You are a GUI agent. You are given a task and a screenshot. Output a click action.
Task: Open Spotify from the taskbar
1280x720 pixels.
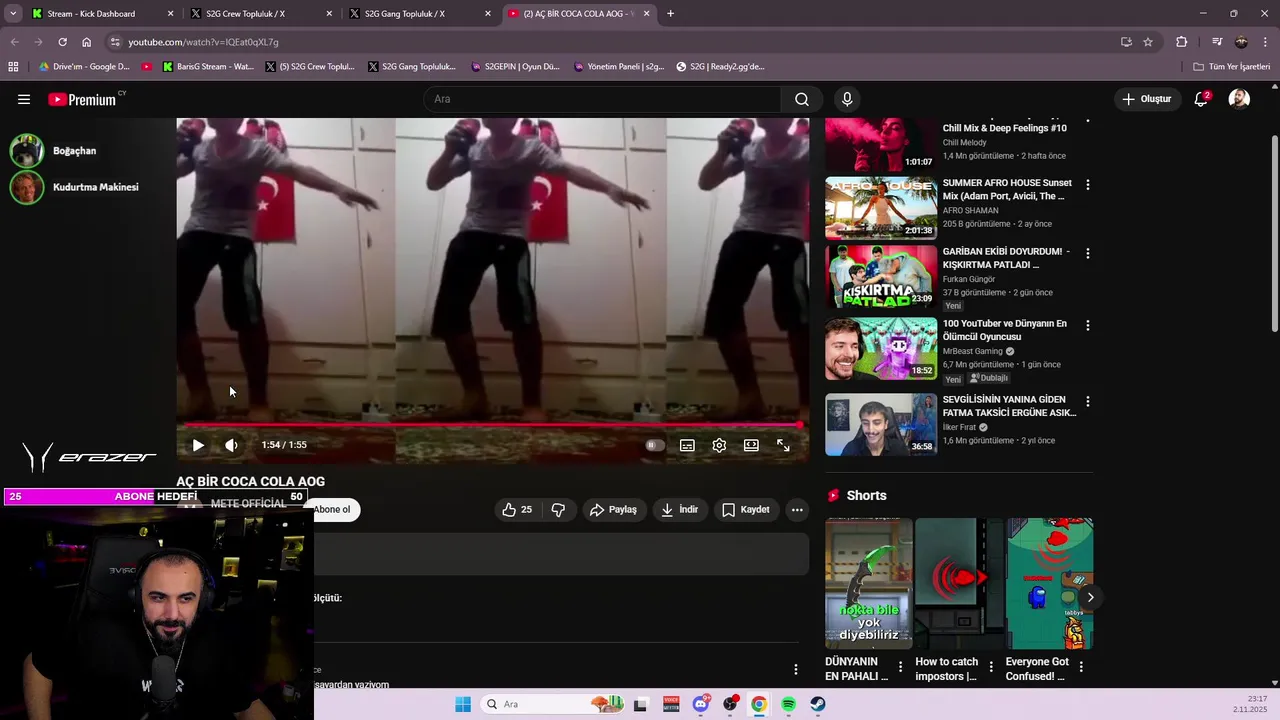coord(789,704)
